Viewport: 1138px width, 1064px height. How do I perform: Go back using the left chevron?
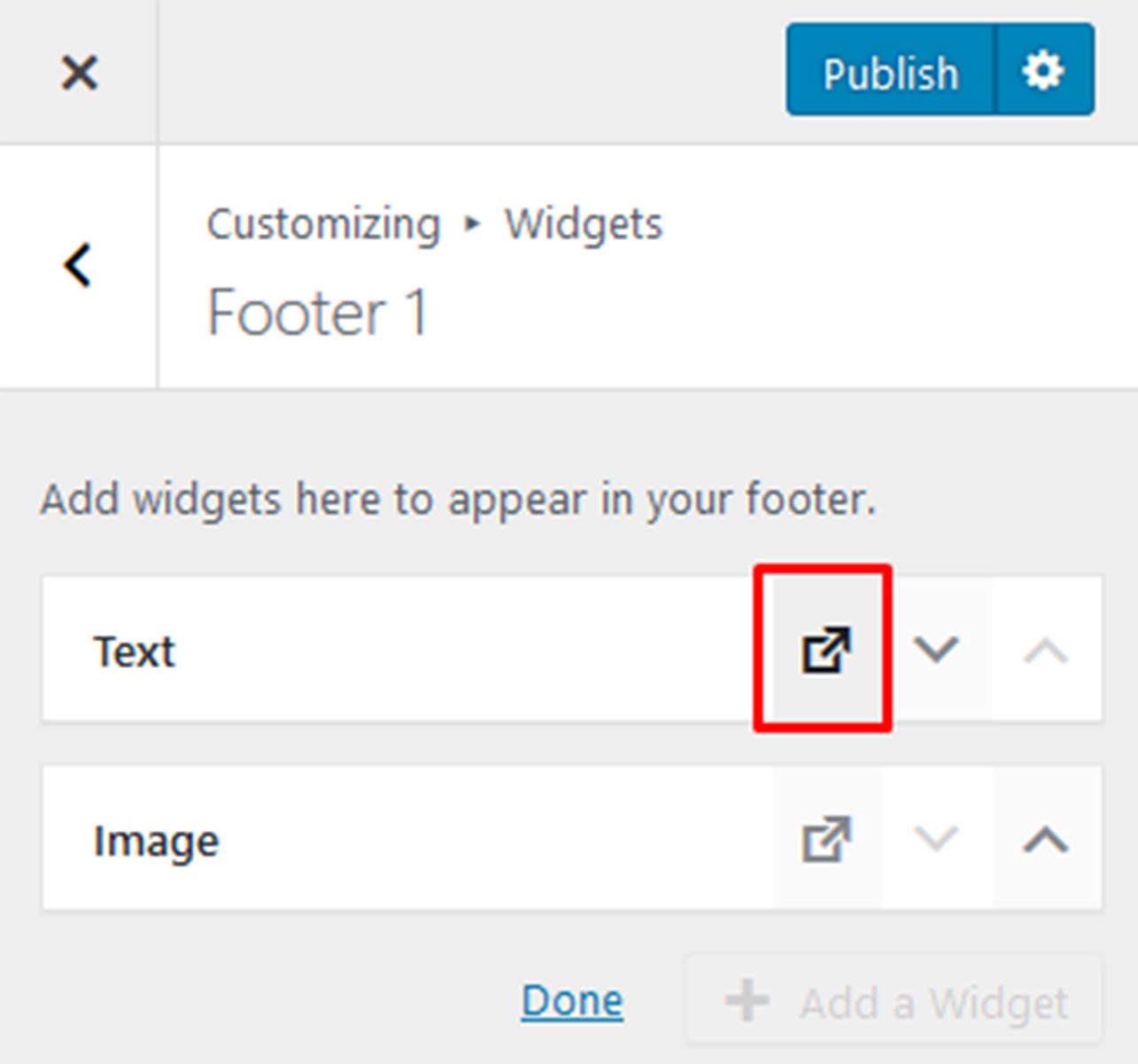coord(78,265)
